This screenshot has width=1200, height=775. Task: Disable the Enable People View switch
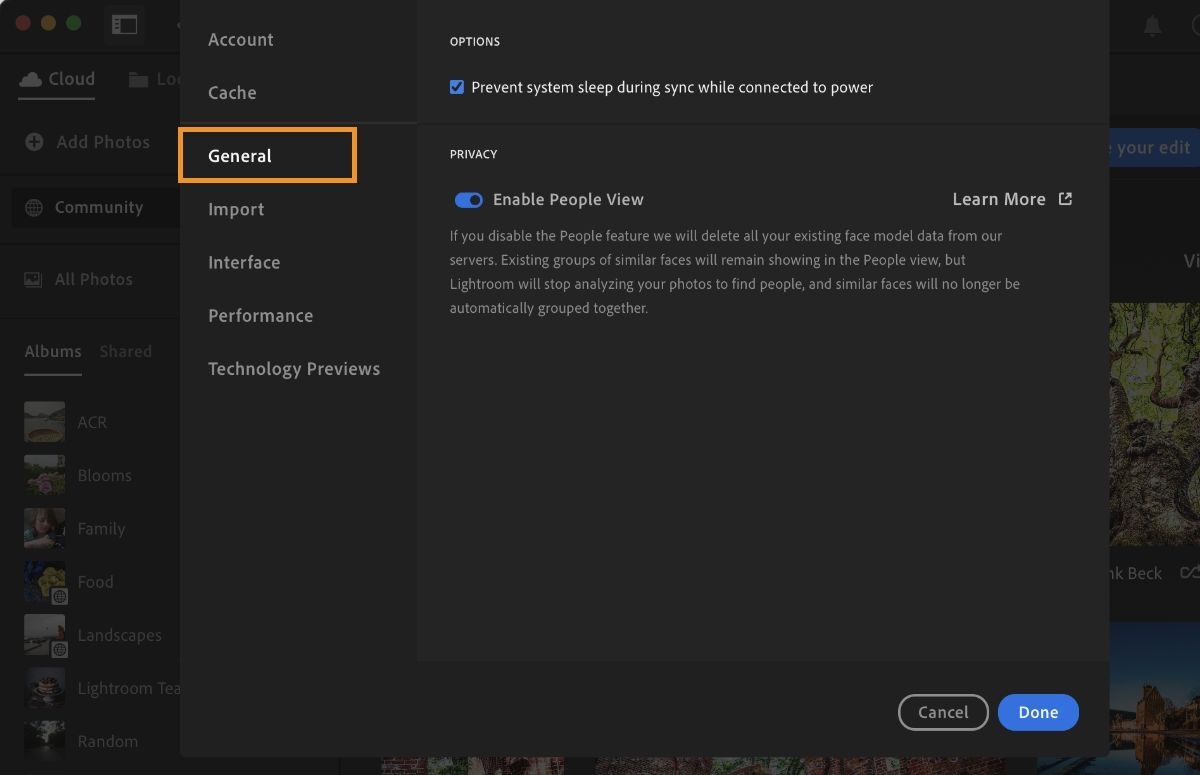click(x=468, y=200)
